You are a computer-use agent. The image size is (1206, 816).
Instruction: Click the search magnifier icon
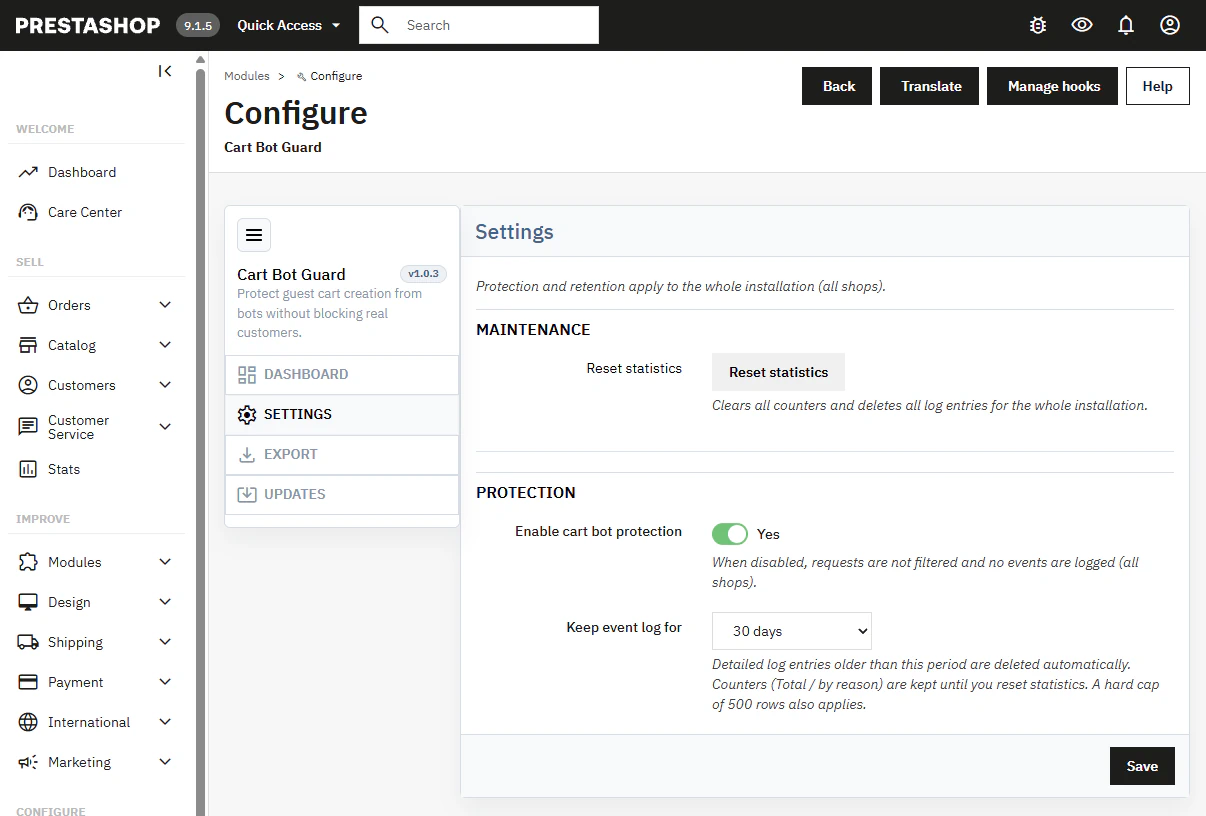380,25
